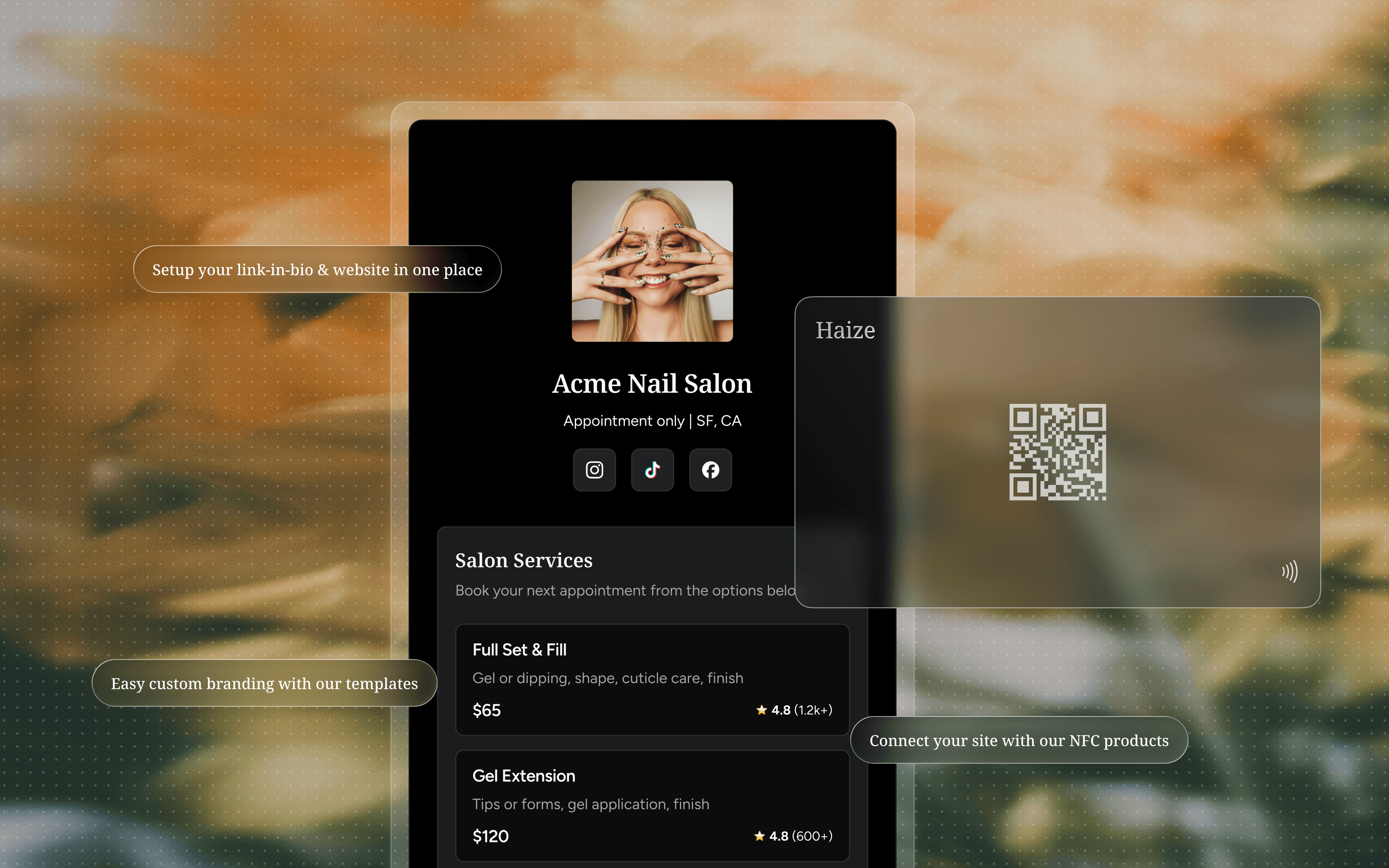1389x868 pixels.
Task: Click the Acme Nail Salon heading
Action: (652, 383)
